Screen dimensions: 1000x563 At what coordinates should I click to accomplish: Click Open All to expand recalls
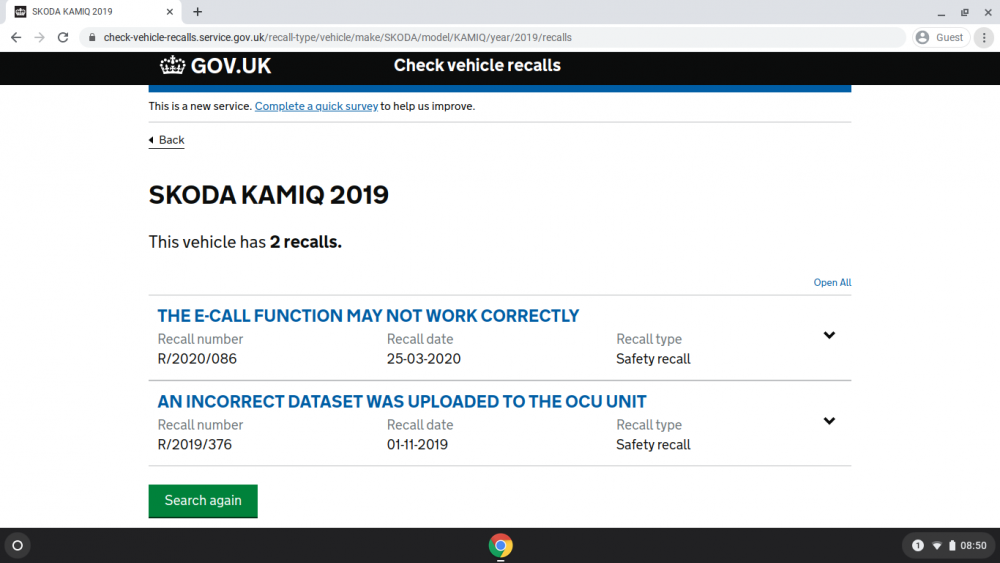tap(832, 282)
